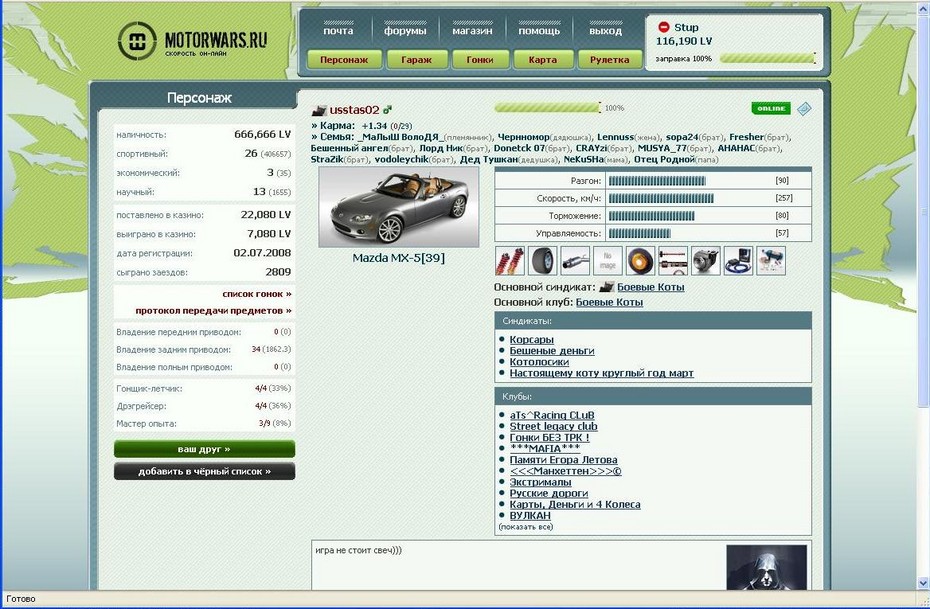Click the Motorwars.ru logo icon
930x609 pixels.
137,41
